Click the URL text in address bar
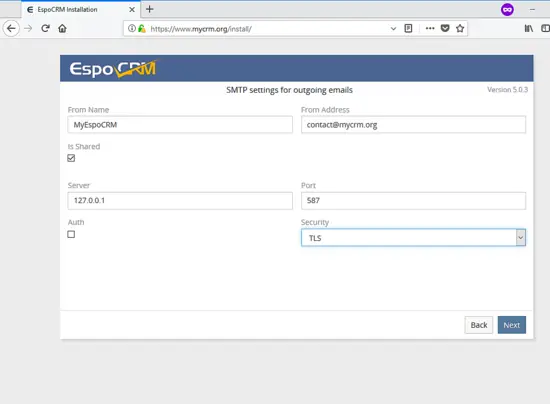The width and height of the screenshot is (550, 404). tap(201, 29)
